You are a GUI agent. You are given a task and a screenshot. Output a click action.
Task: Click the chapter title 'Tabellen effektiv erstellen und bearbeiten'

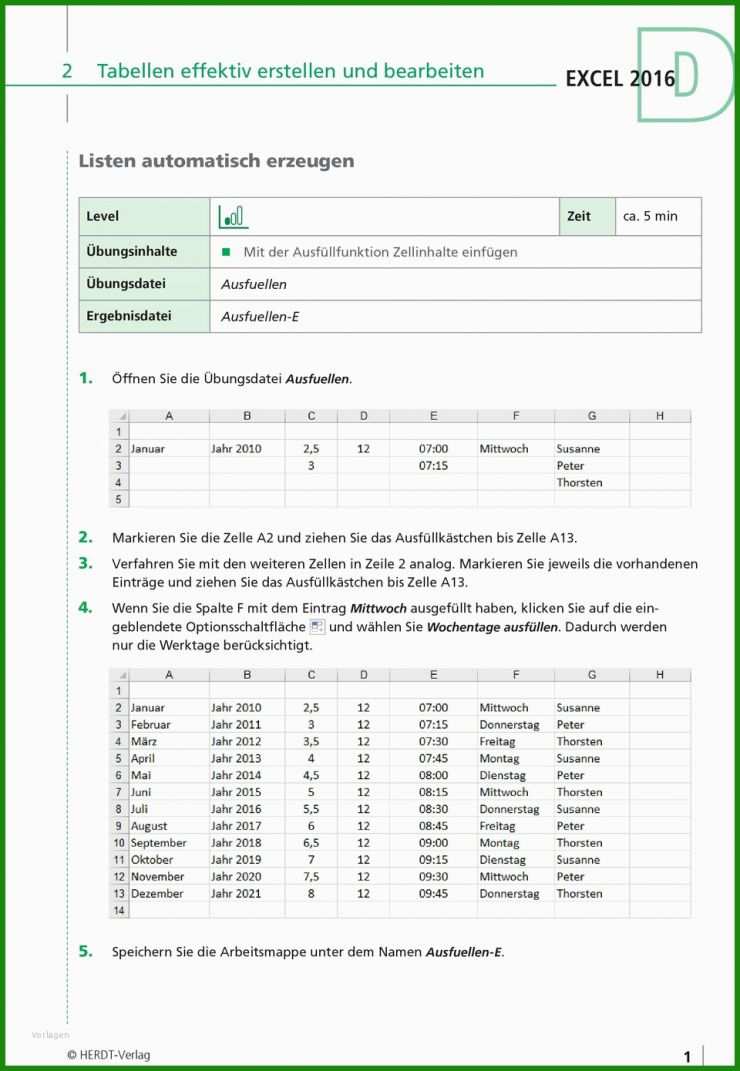(x=290, y=71)
